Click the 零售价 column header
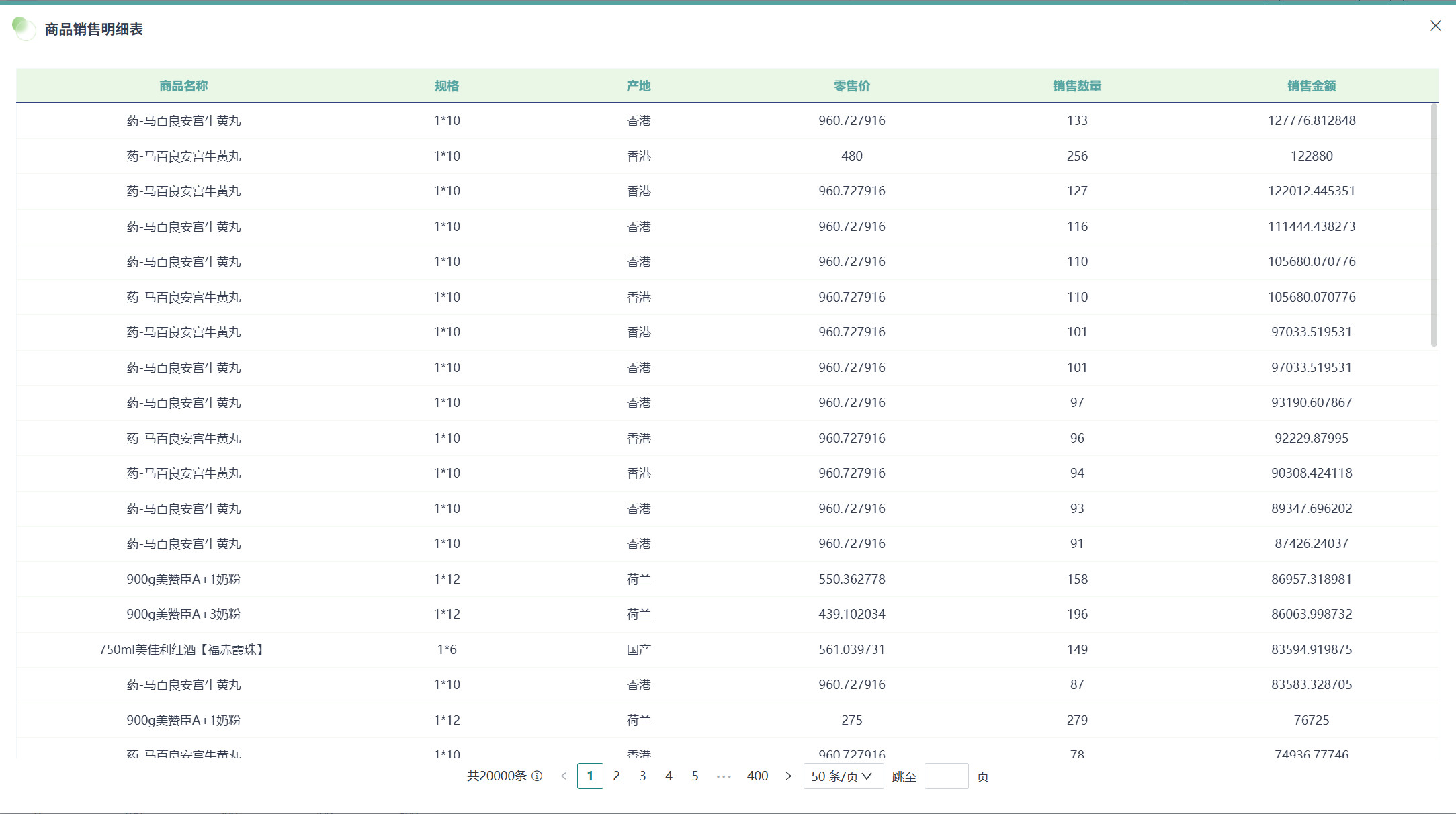Viewport: 1456px width, 814px height. pyautogui.click(x=851, y=86)
